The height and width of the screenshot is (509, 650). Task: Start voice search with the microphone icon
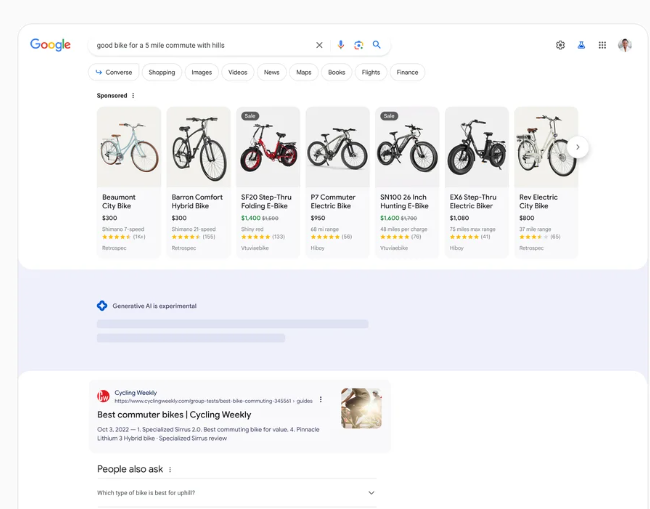[x=340, y=45]
